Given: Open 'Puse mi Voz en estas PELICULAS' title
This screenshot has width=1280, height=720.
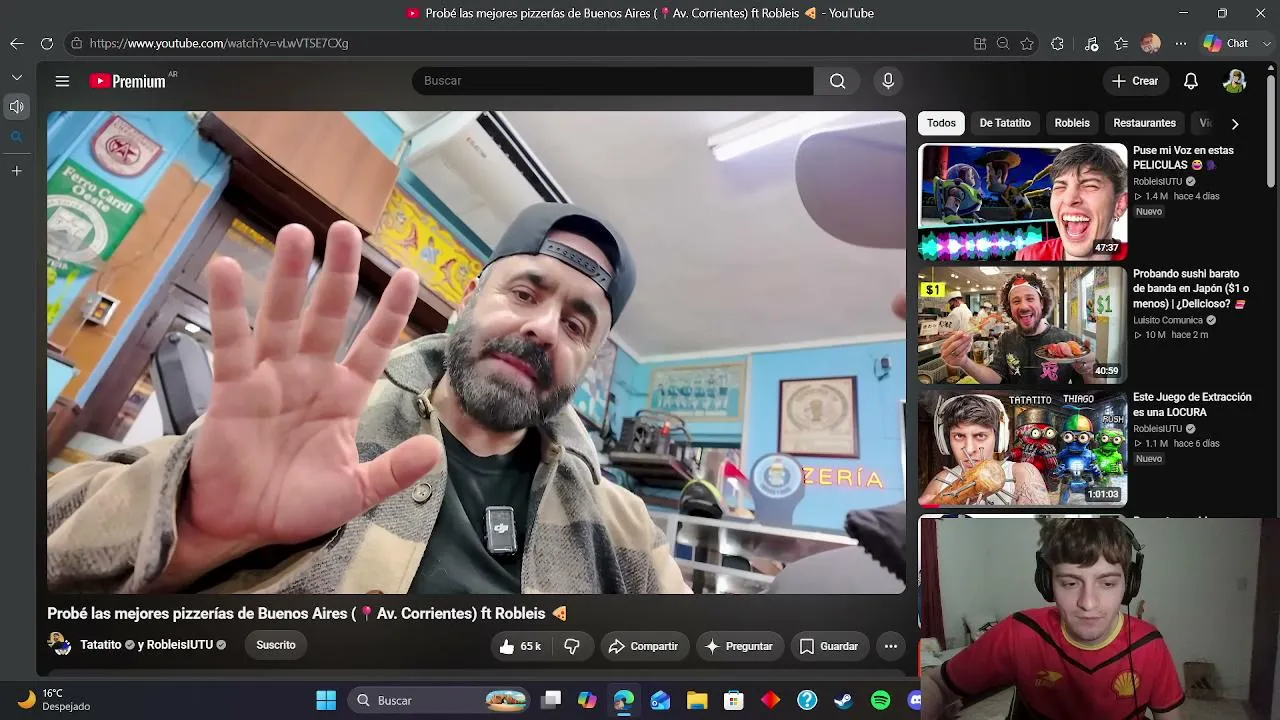Looking at the screenshot, I should click(x=1183, y=158).
